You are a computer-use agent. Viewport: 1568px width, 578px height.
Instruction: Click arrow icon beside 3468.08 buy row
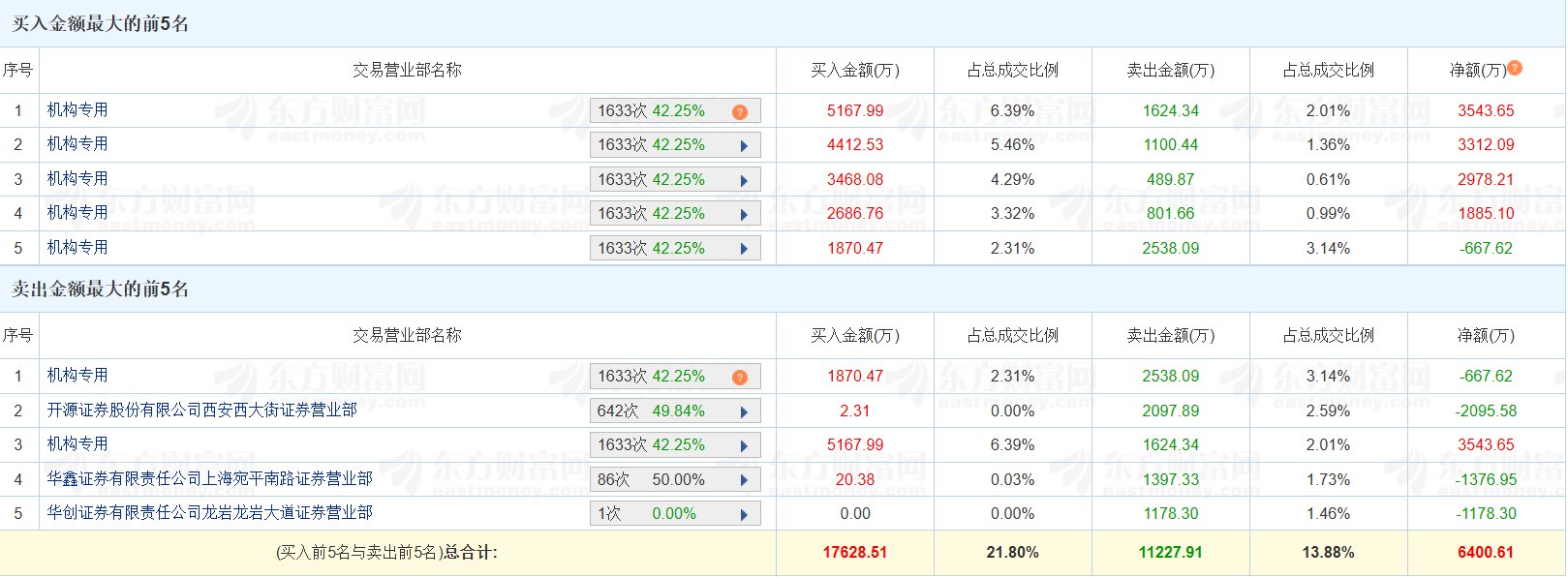coord(744,181)
